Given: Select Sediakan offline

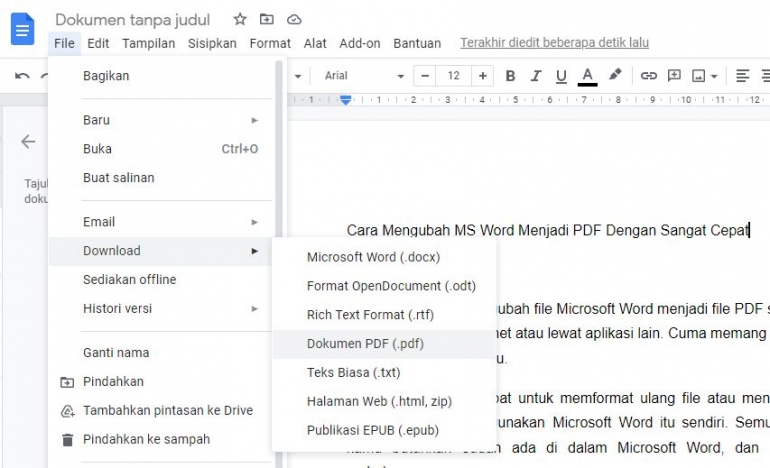Looking at the screenshot, I should pos(160,280).
